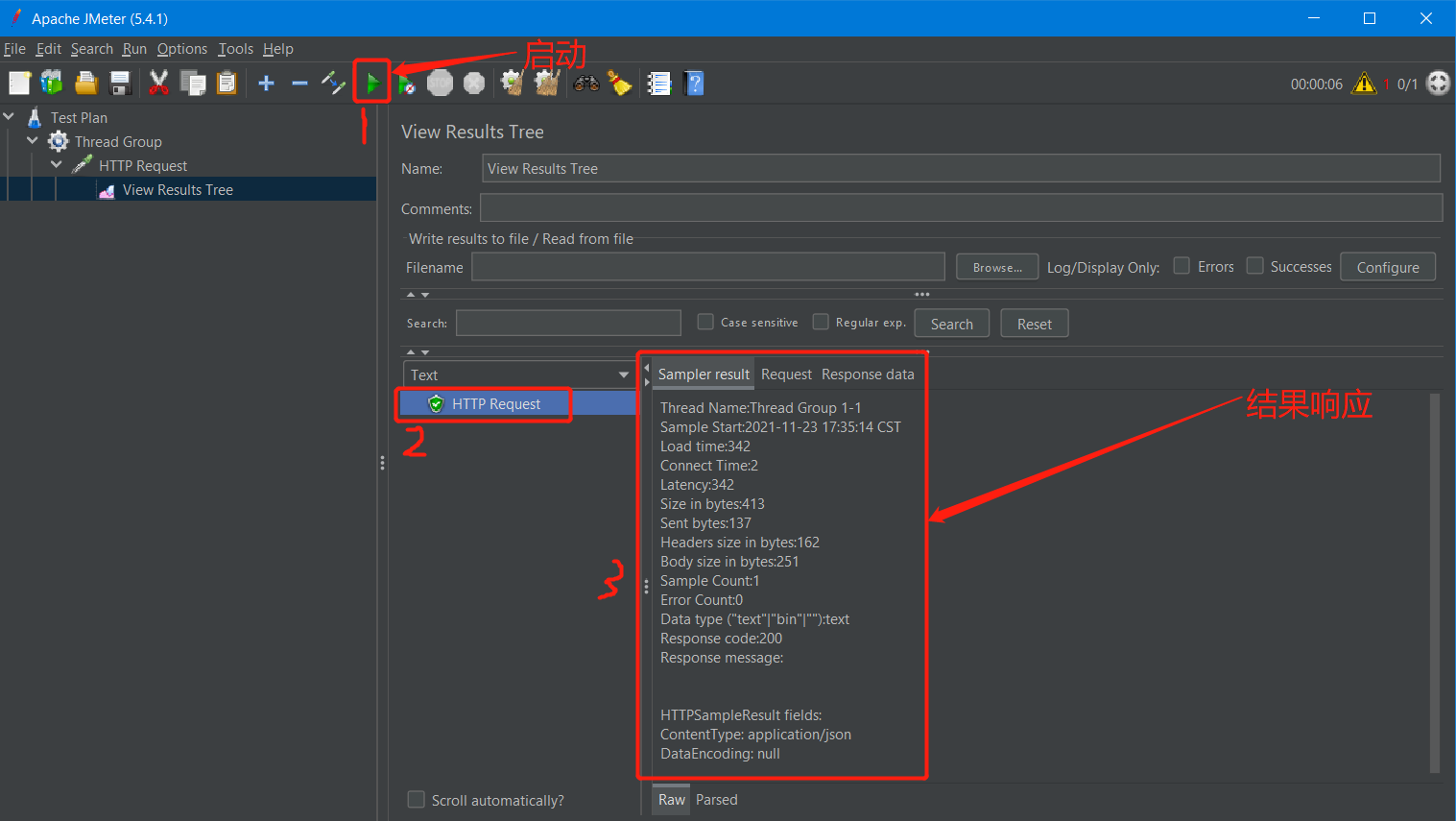Select Thread Group in the tree
Viewport: 1456px width, 821px height.
[118, 141]
